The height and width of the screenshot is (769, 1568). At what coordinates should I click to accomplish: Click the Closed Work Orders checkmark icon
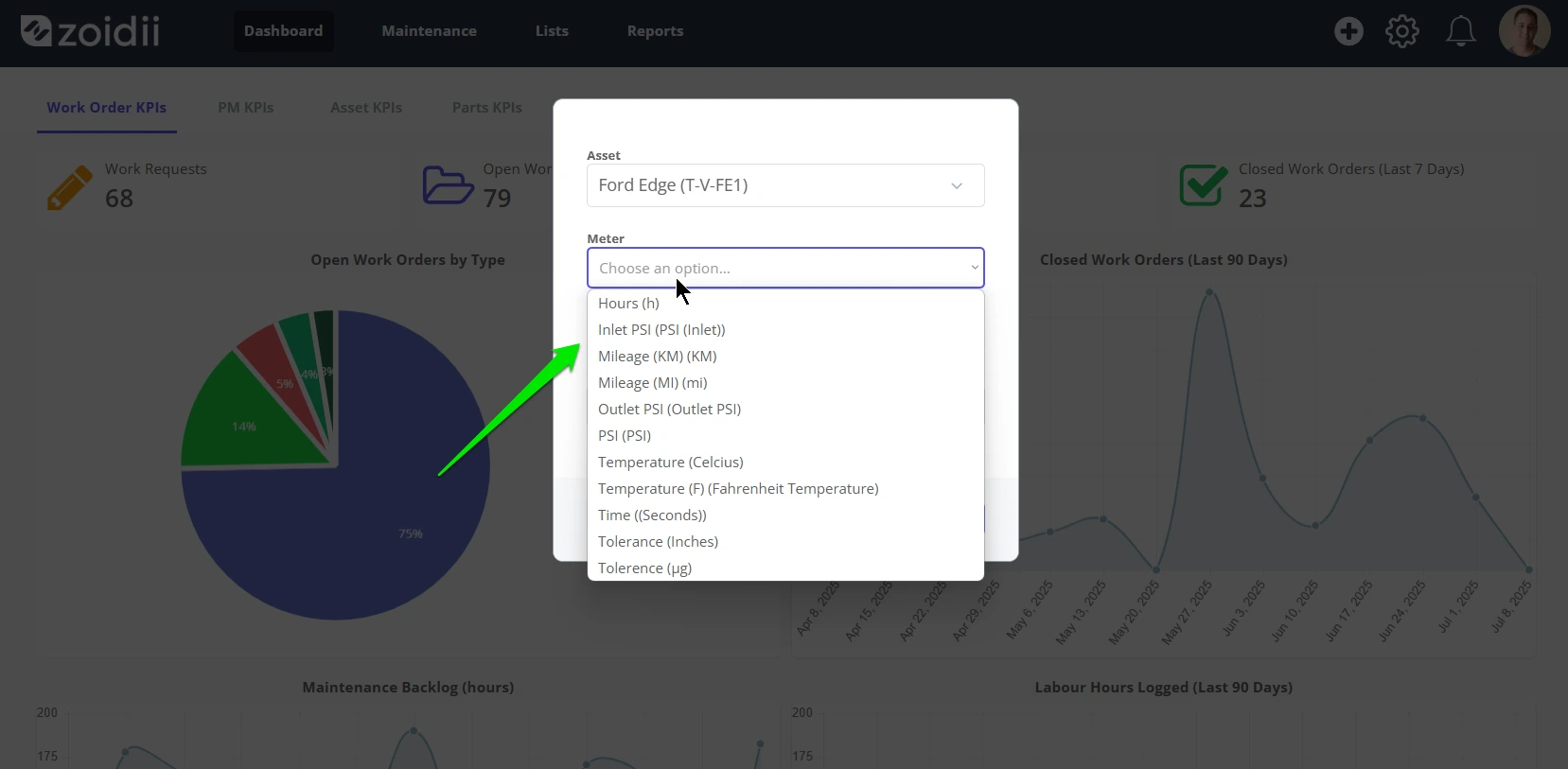tap(1204, 185)
